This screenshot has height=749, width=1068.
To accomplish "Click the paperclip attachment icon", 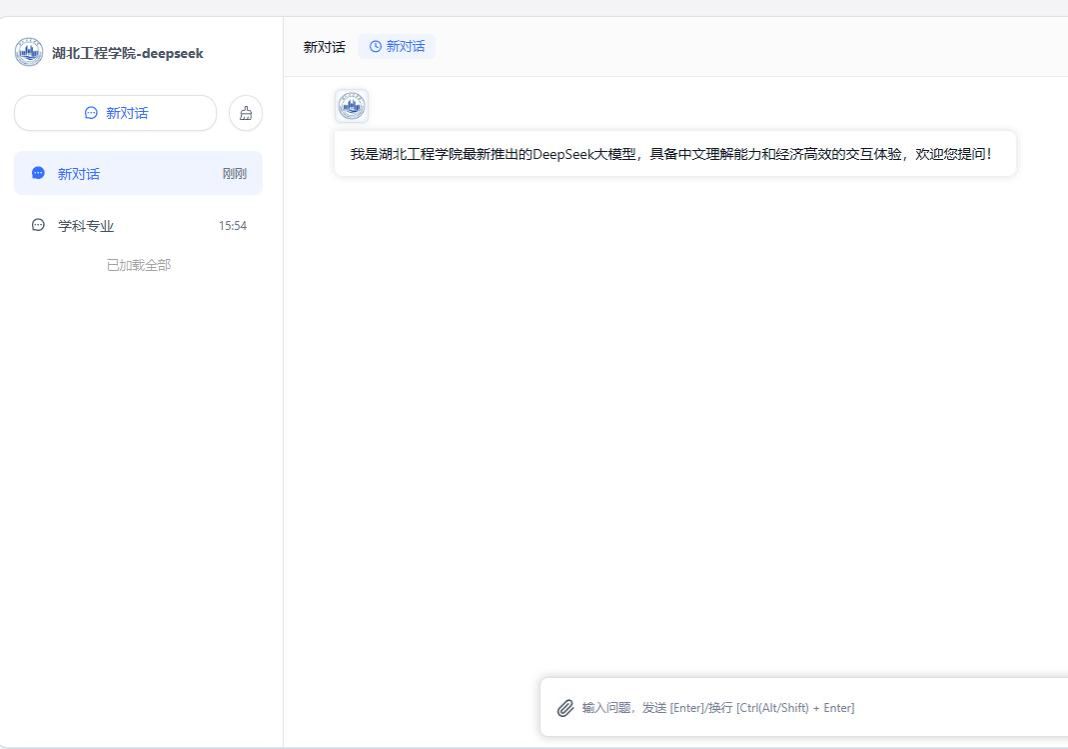I will 565,708.
